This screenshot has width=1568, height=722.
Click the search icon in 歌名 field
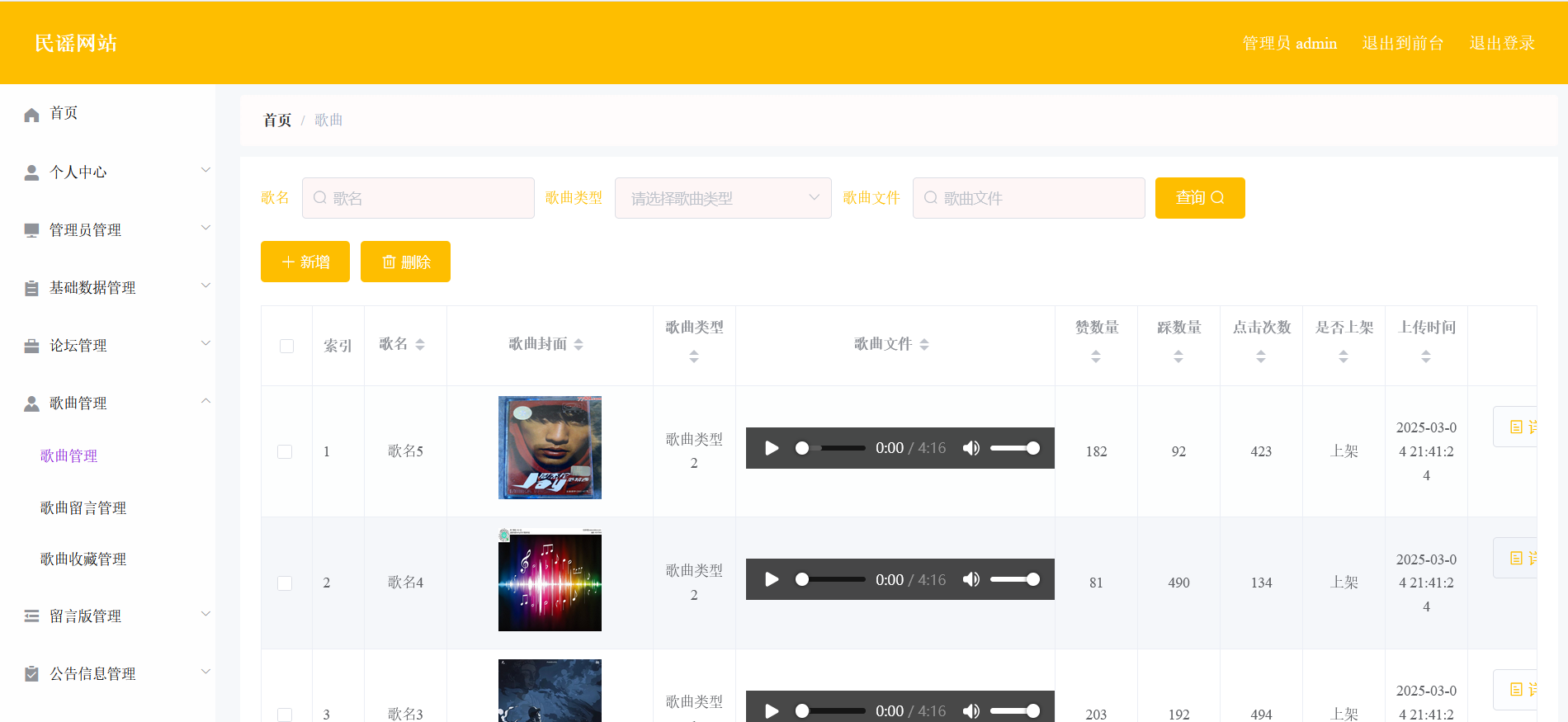pos(320,198)
